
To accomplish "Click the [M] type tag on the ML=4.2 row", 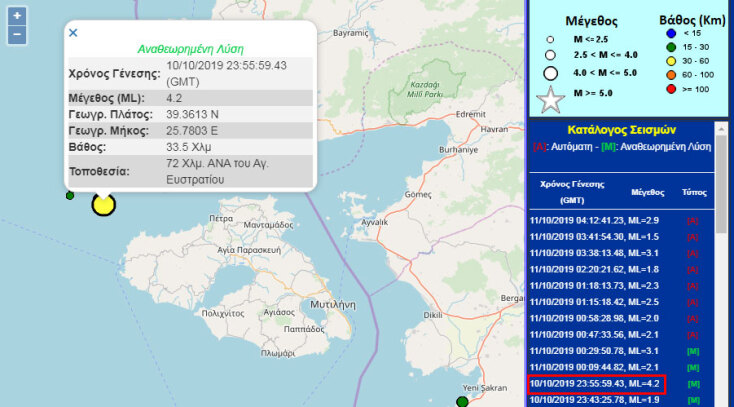I will 693,384.
